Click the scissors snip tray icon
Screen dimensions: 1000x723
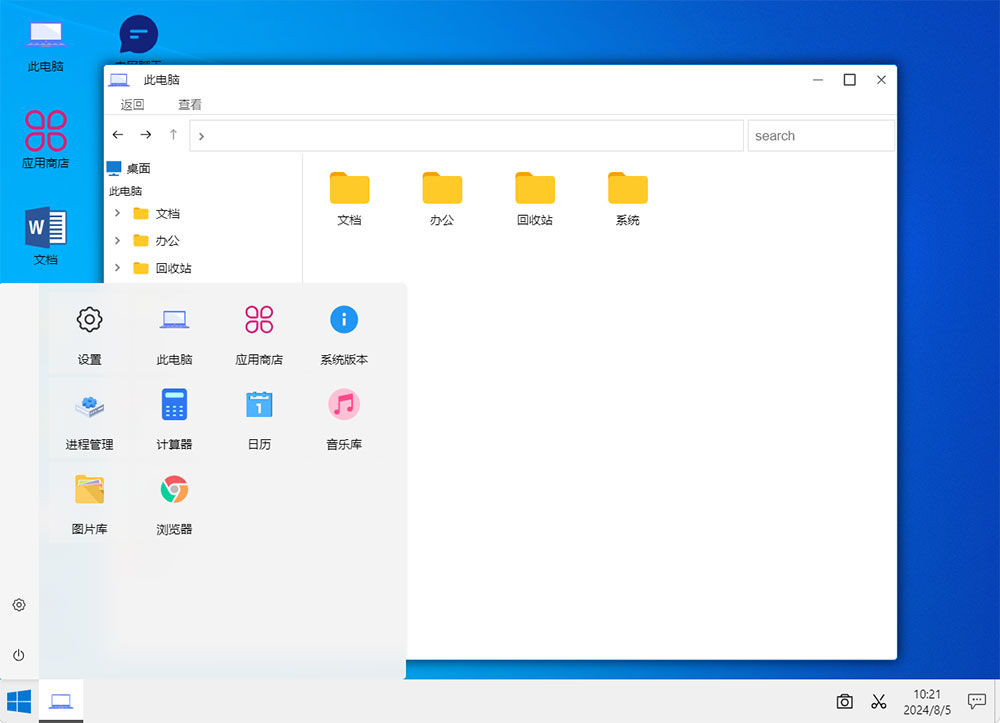point(879,701)
